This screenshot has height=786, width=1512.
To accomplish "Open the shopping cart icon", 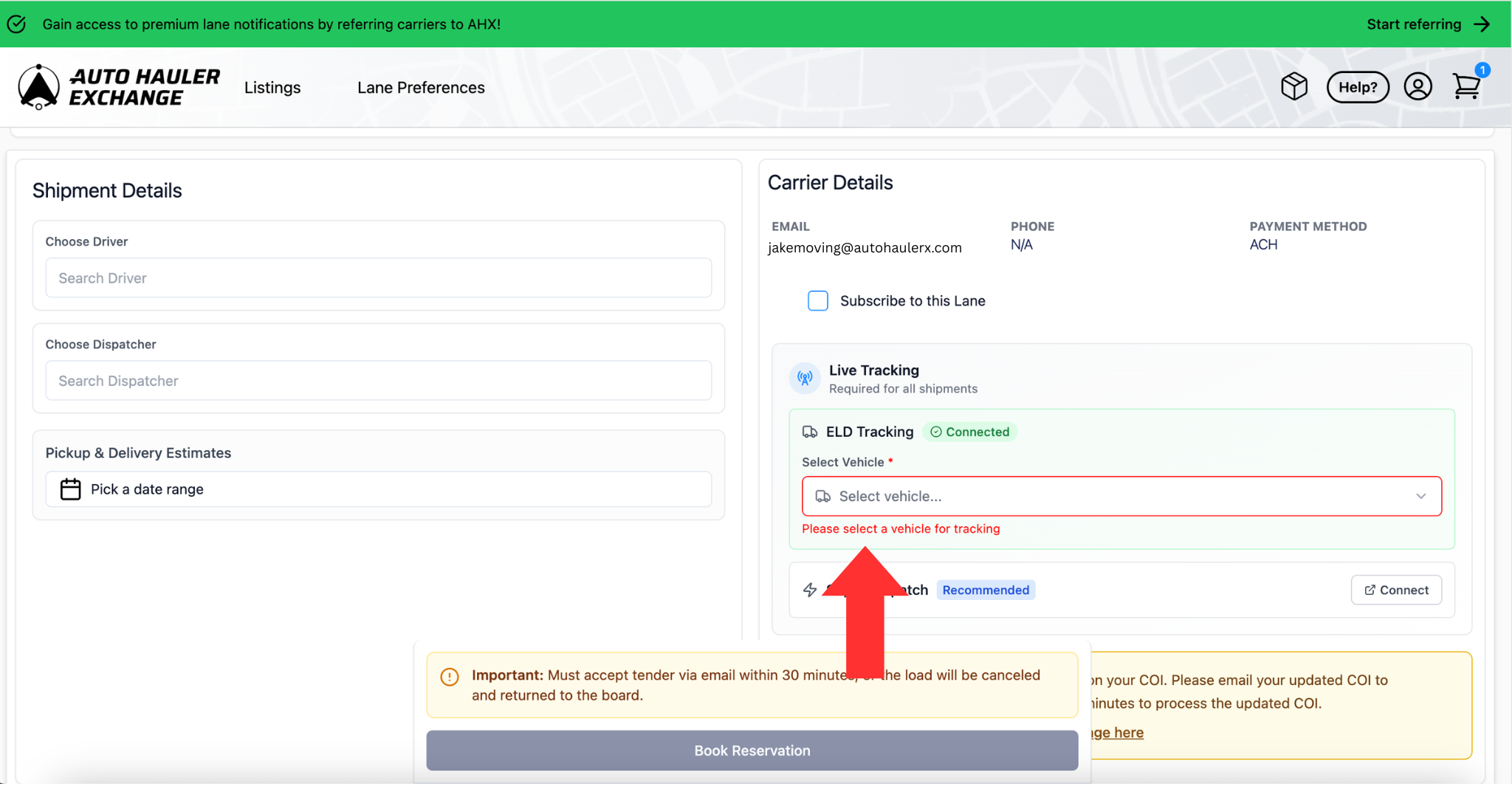I will point(1465,87).
